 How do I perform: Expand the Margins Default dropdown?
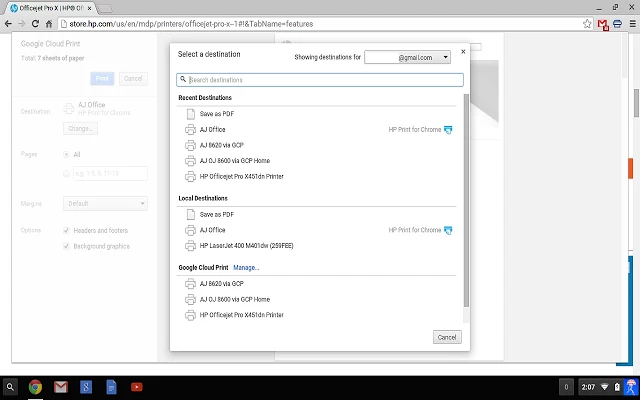coord(104,203)
